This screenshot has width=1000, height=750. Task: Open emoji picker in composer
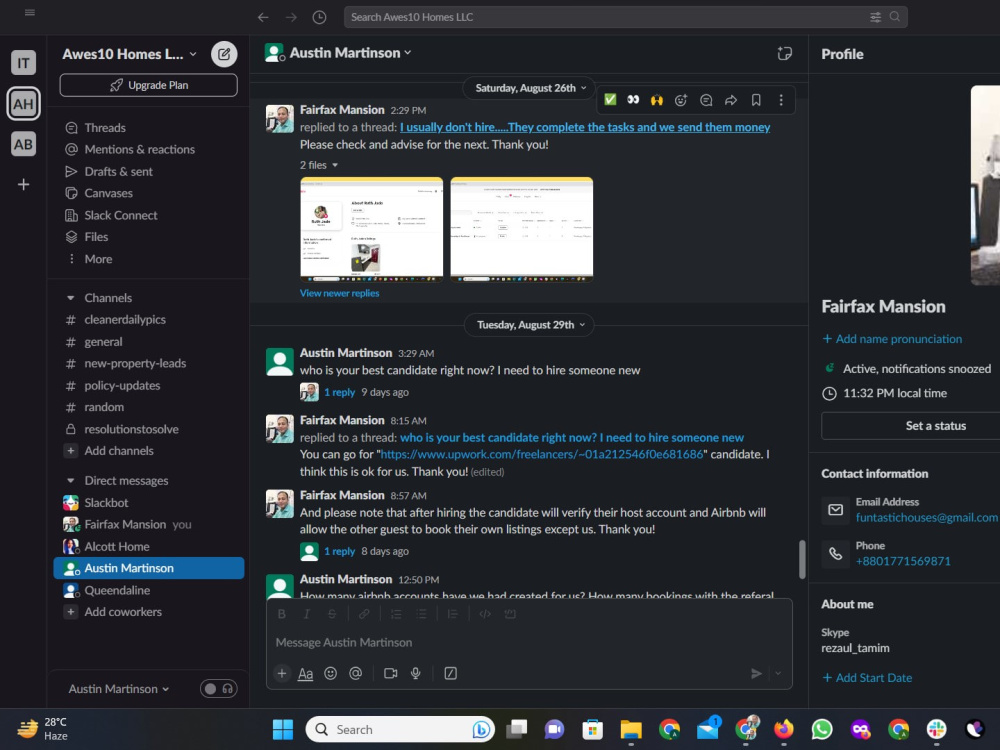point(330,673)
